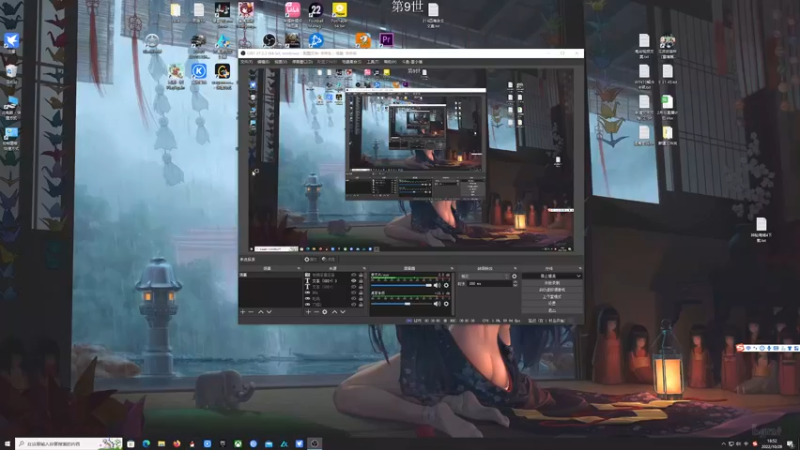The image size is (800, 450).
Task: Toggle visibility of the 文本 (GDI+) 3 source
Action: coord(354,281)
